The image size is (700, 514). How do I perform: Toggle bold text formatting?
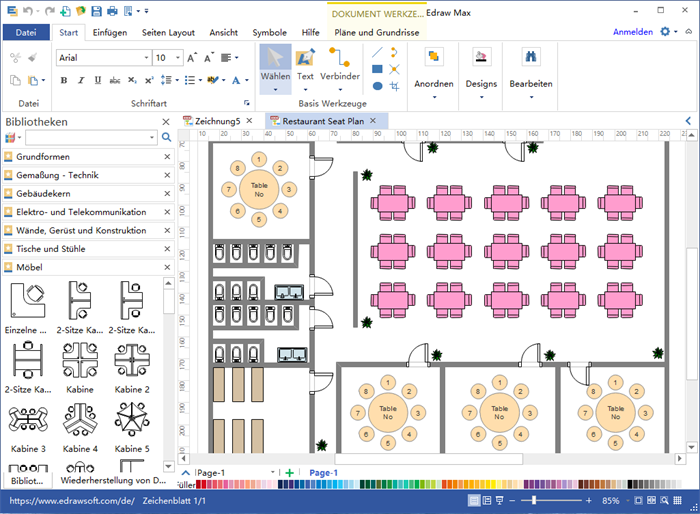coord(64,80)
